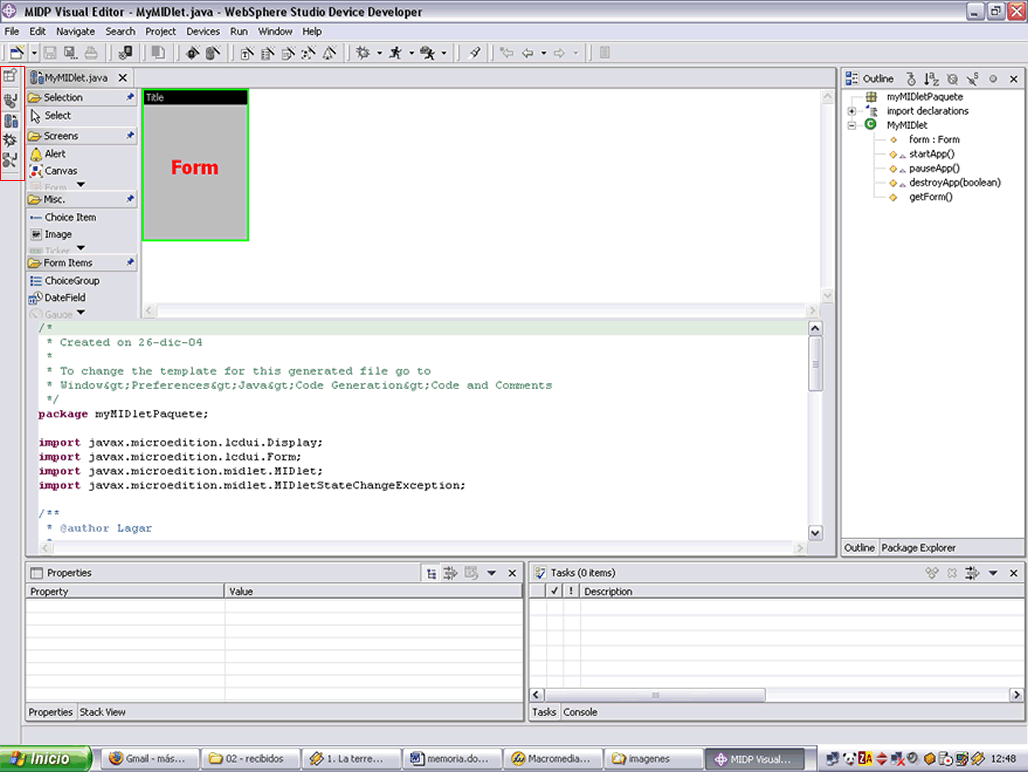Select startApp() in the Outline
Screen dimensions: 1028x772
932,154
